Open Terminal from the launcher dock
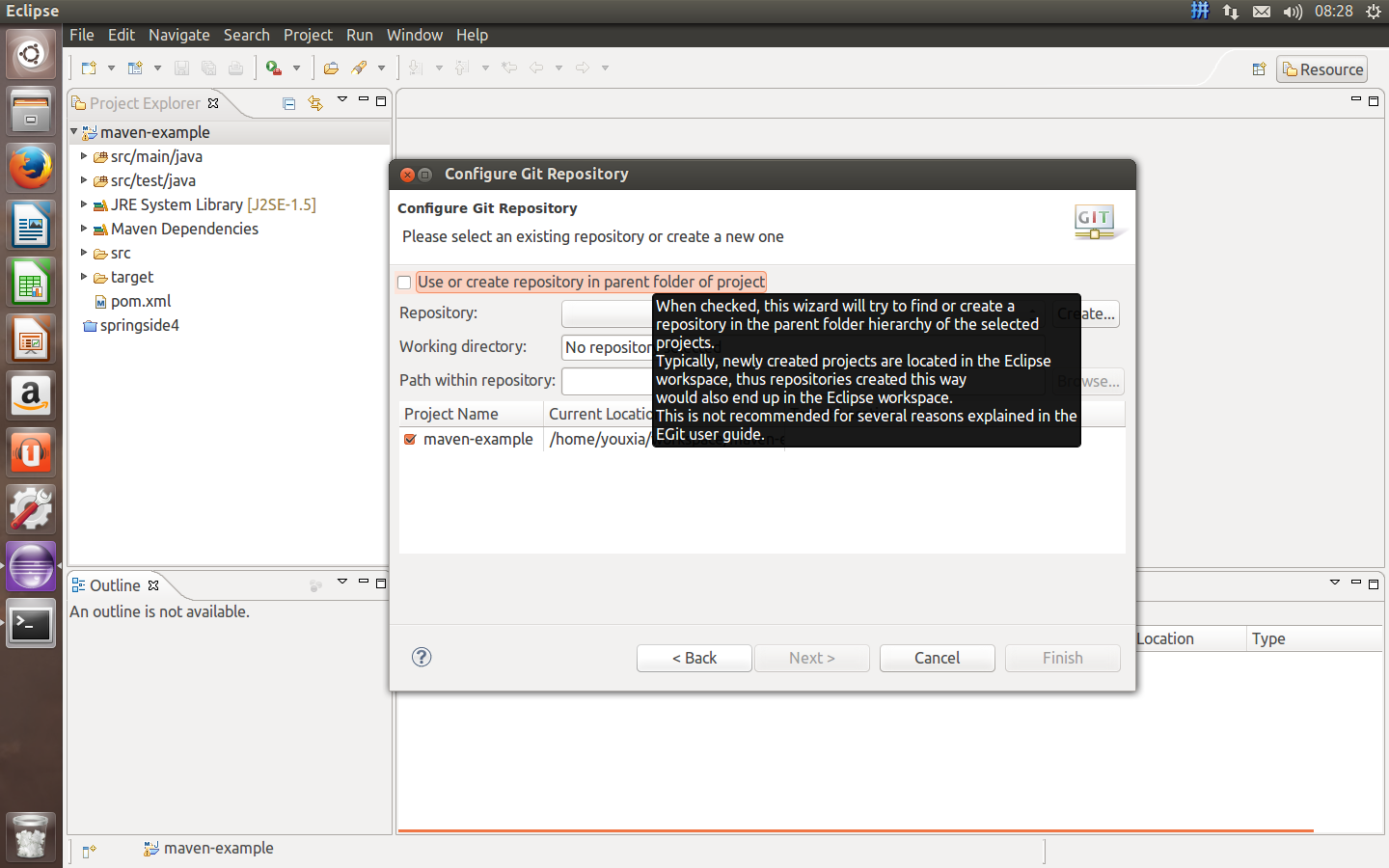 tap(31, 624)
